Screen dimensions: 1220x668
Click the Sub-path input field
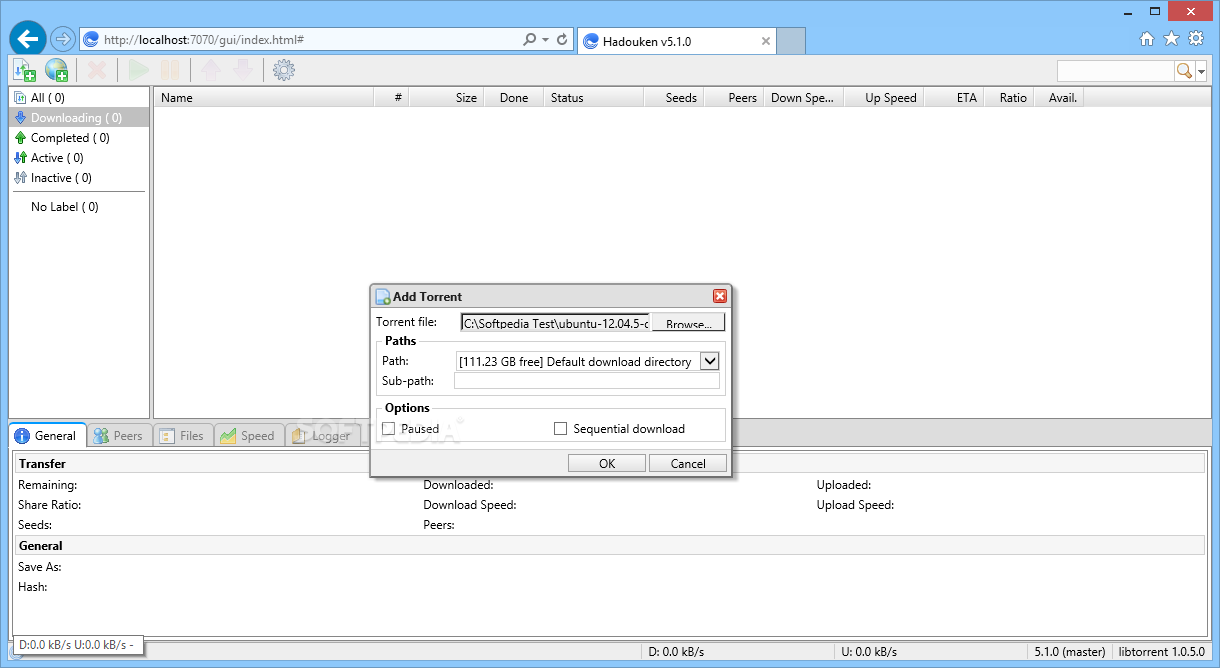587,381
